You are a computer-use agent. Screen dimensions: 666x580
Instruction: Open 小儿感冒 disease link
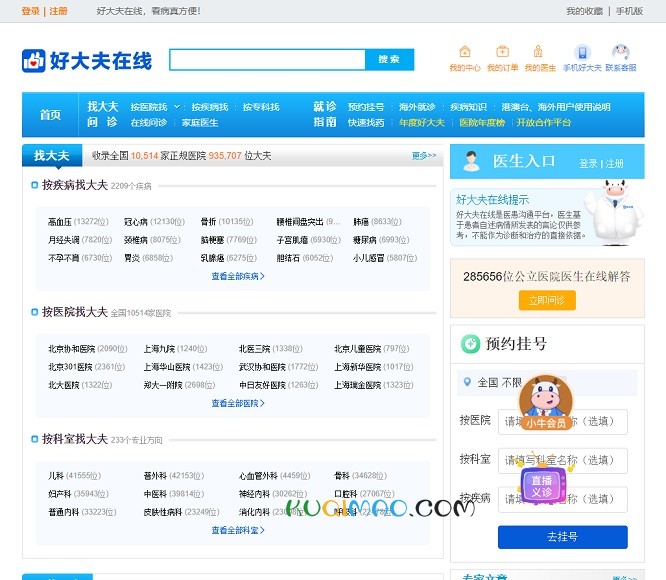(x=368, y=258)
